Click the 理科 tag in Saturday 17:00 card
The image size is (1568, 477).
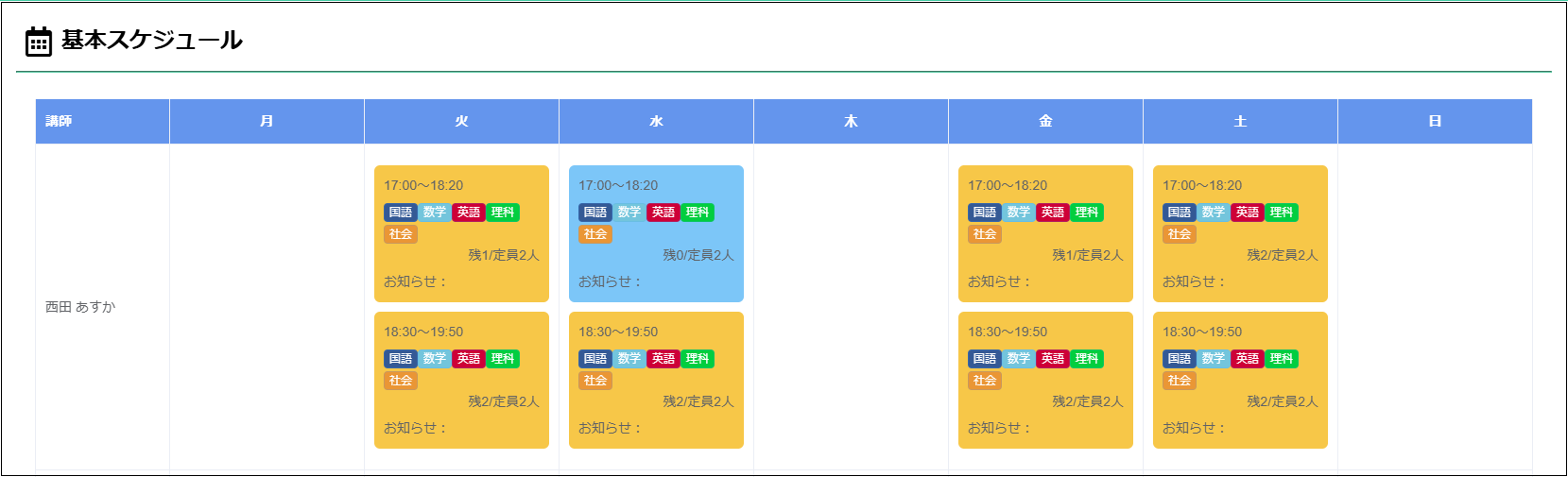point(1282,213)
